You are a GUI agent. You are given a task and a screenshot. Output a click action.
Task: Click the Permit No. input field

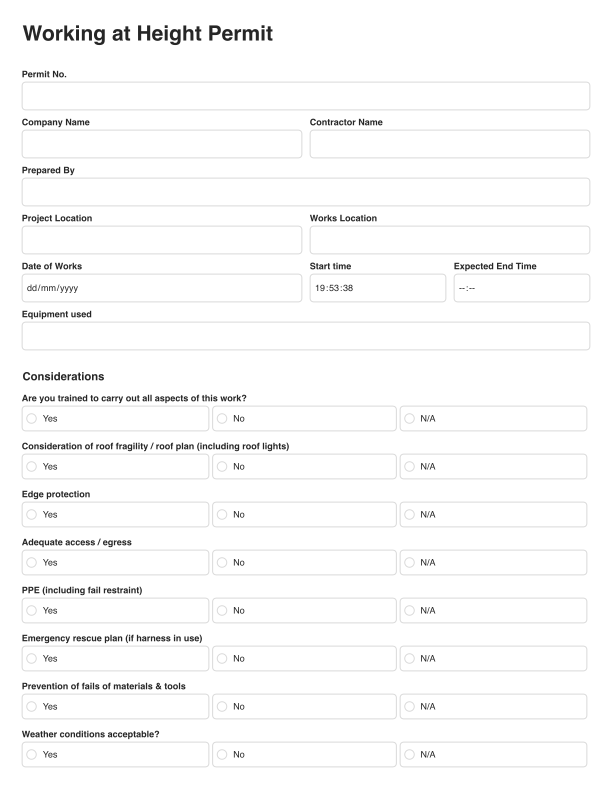tap(305, 96)
